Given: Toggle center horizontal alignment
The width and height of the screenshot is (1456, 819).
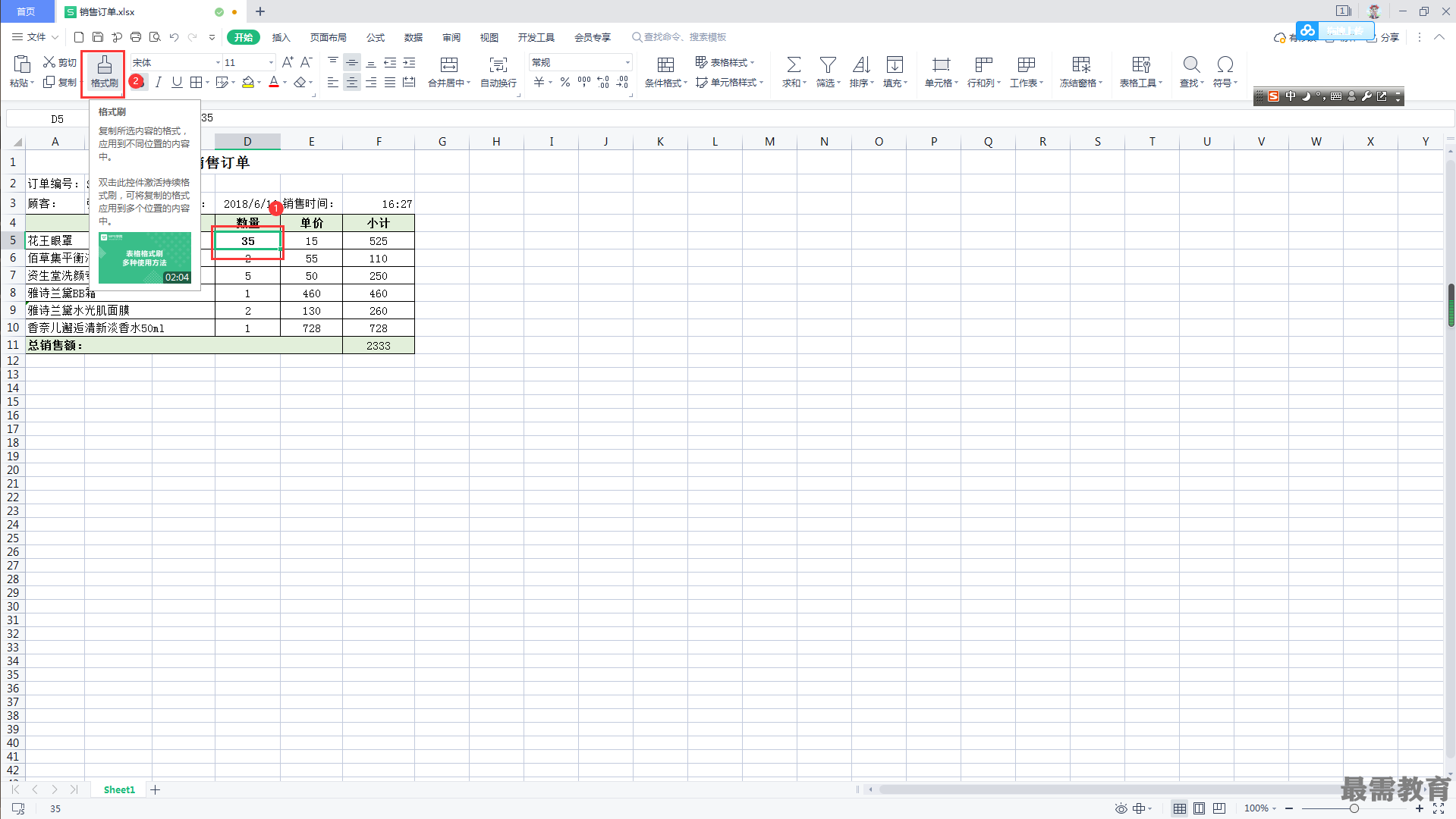Looking at the screenshot, I should [352, 82].
